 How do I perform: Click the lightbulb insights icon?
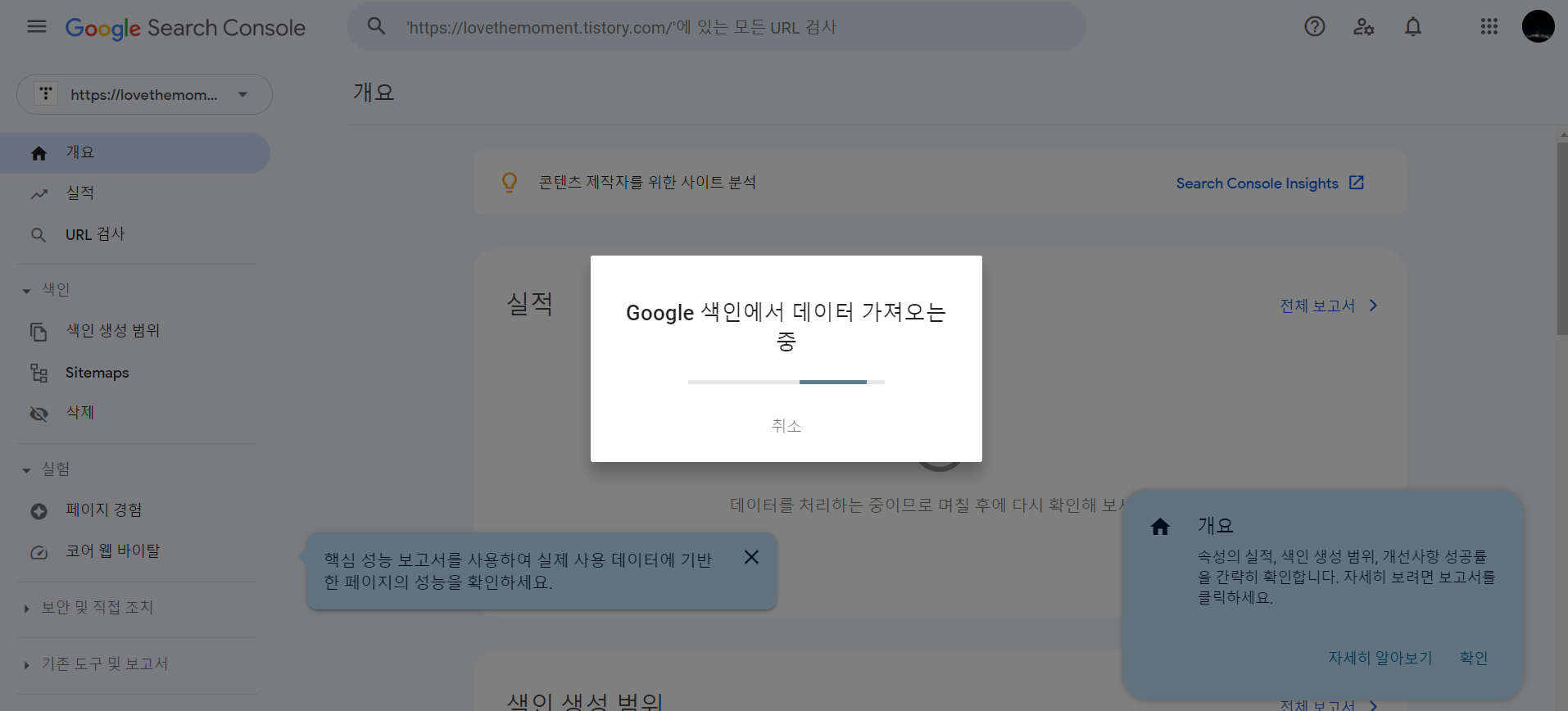510,182
